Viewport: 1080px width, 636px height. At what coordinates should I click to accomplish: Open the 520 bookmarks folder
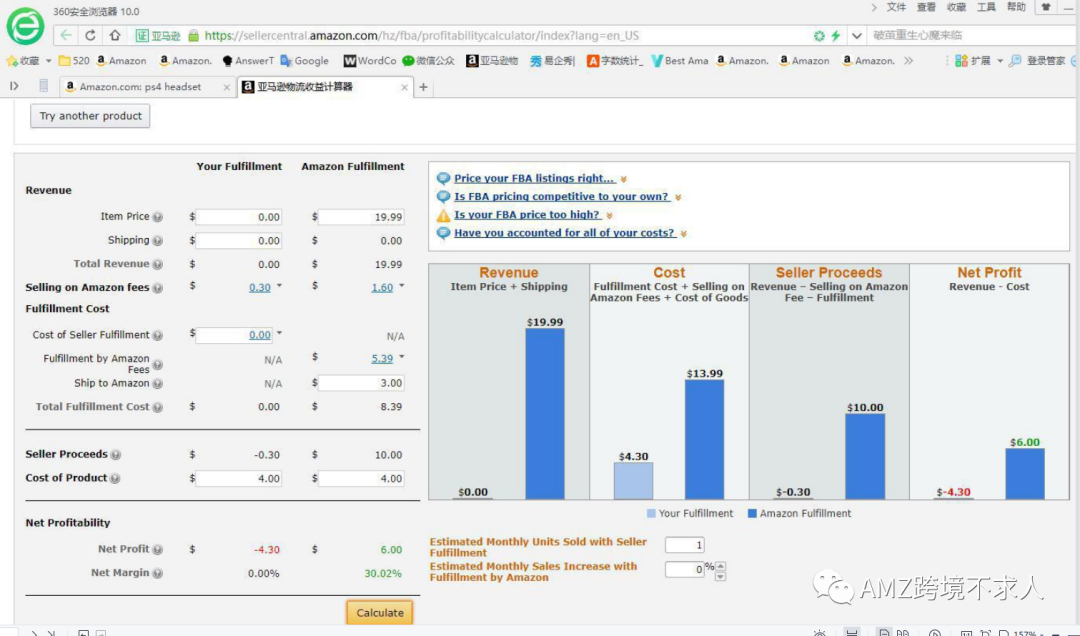[74, 61]
